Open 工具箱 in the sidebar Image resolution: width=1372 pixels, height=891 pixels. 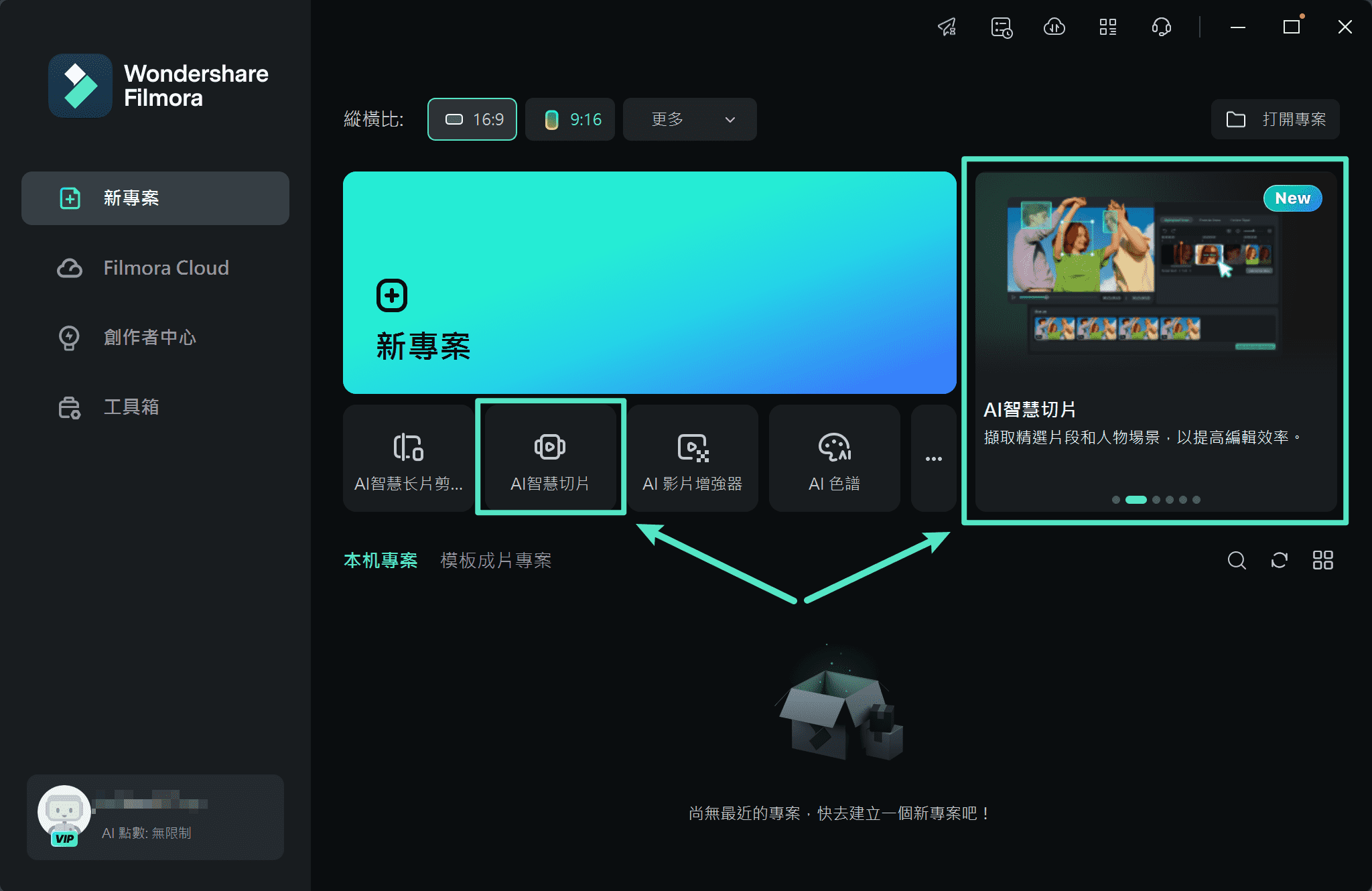coord(155,407)
